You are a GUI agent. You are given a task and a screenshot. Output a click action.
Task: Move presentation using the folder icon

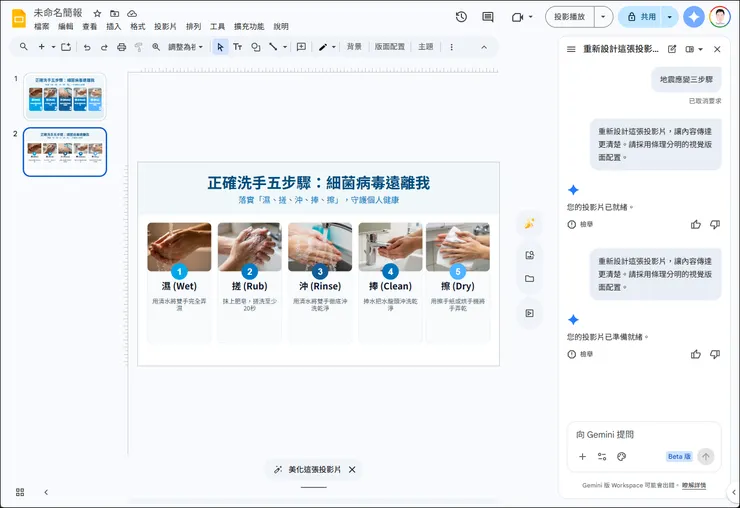coord(115,13)
